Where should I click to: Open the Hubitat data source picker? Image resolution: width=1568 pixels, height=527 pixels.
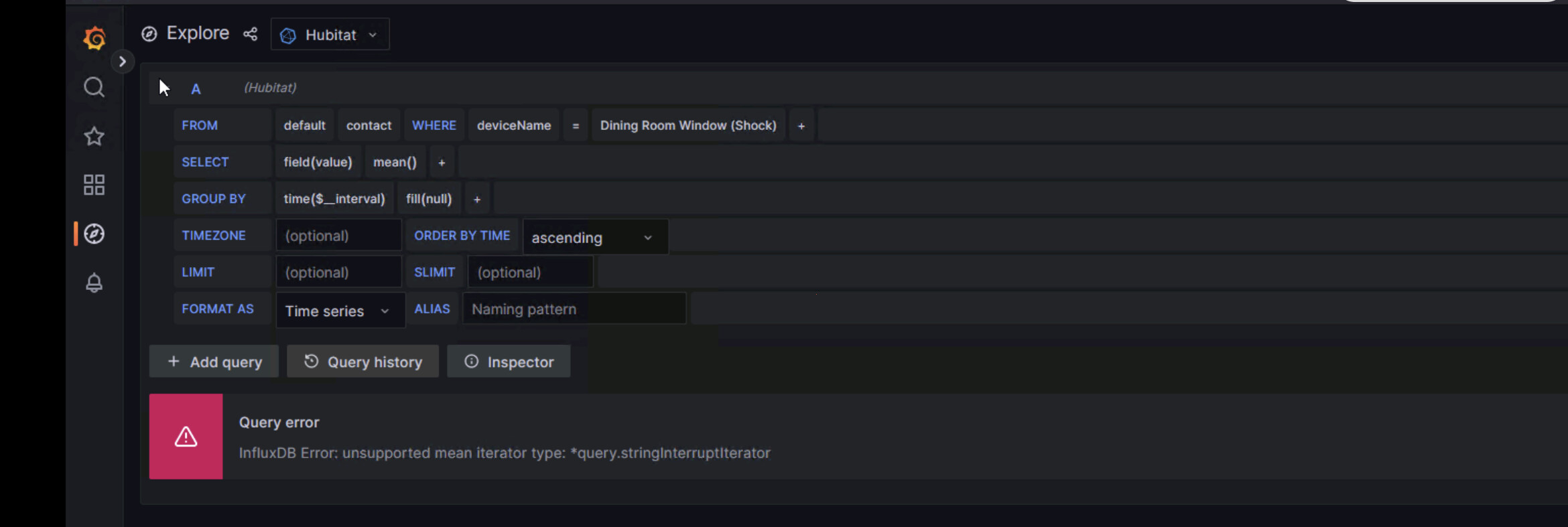pyautogui.click(x=330, y=35)
